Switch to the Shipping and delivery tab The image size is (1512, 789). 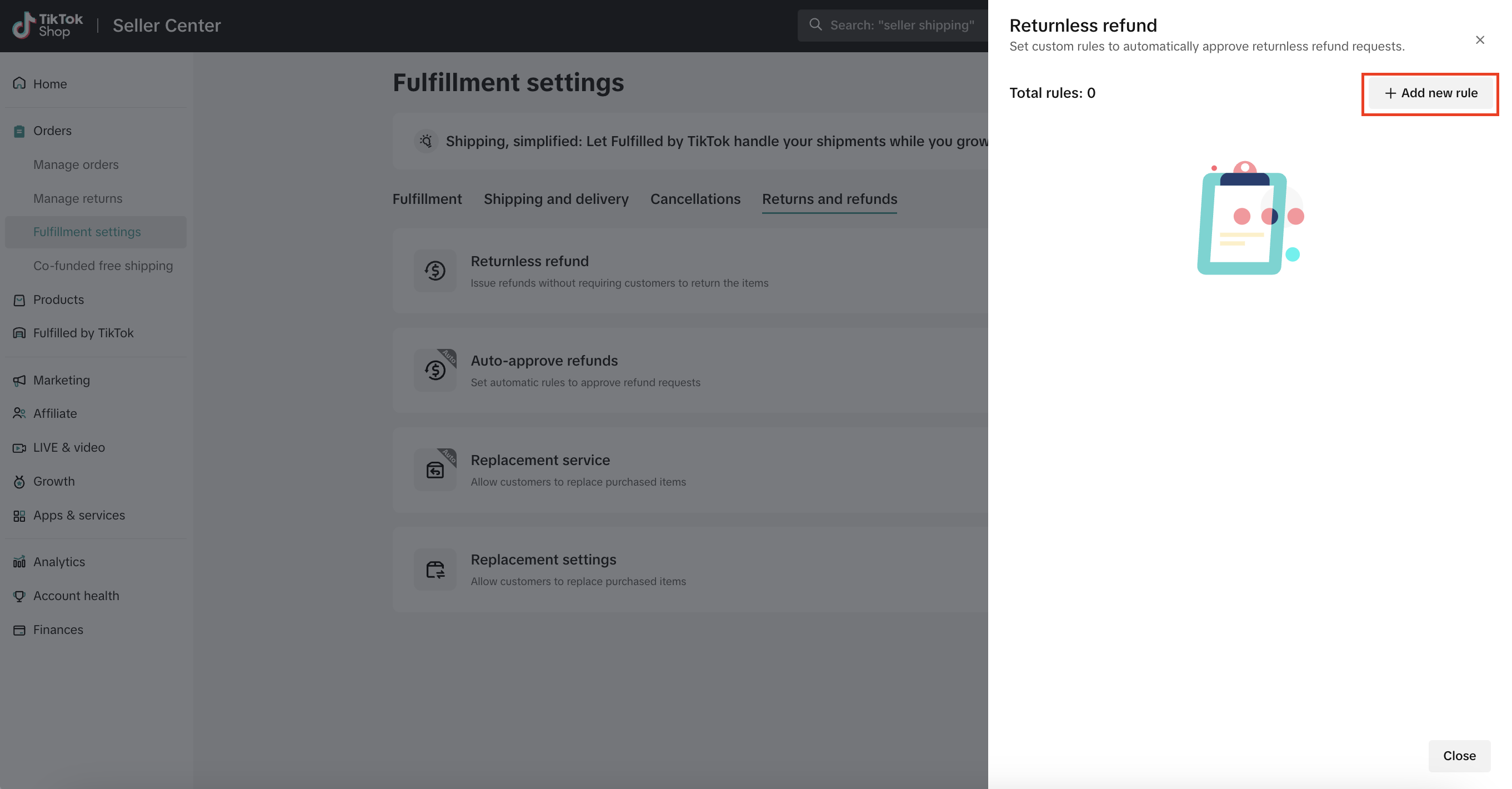(555, 199)
